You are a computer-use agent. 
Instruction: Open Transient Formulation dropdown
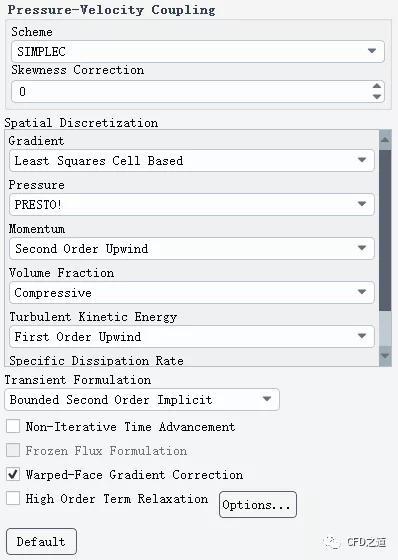coord(142,399)
